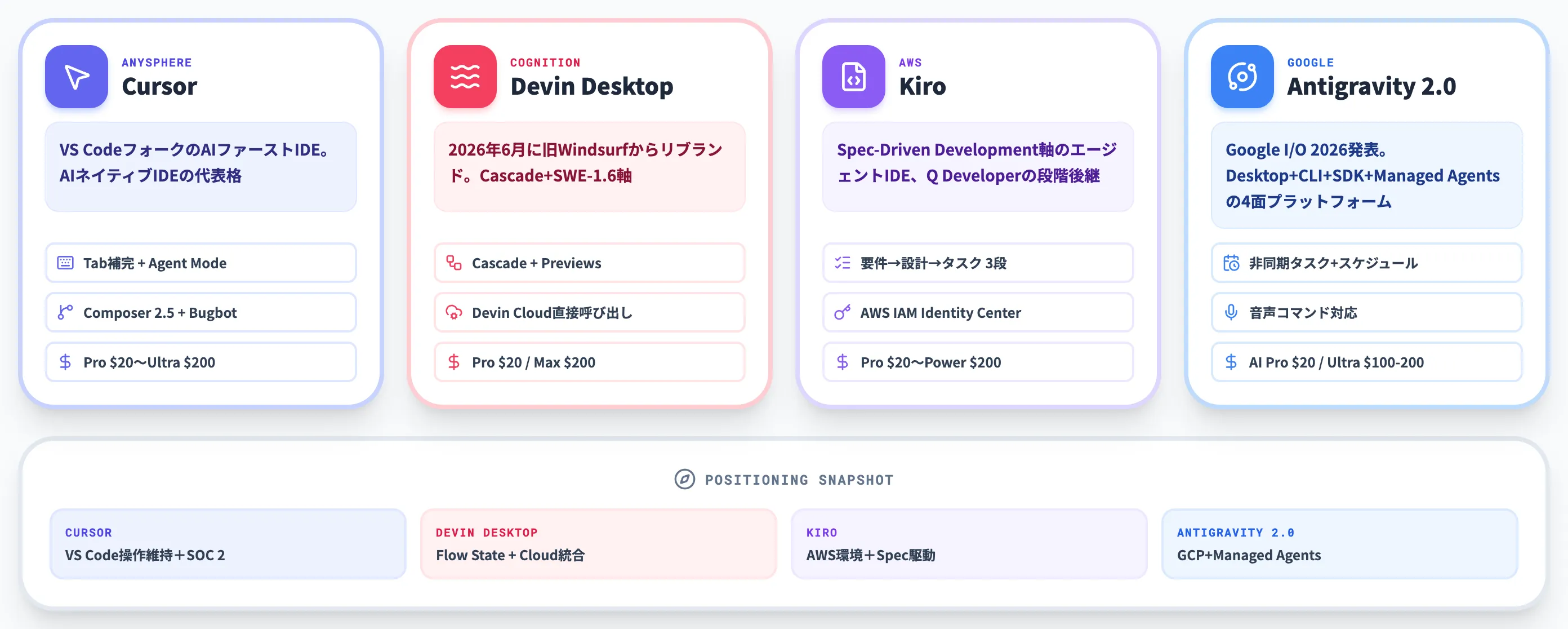Click the Flow State + Cloud統合 text
Viewport: 1568px width, 629px height.
click(x=510, y=555)
